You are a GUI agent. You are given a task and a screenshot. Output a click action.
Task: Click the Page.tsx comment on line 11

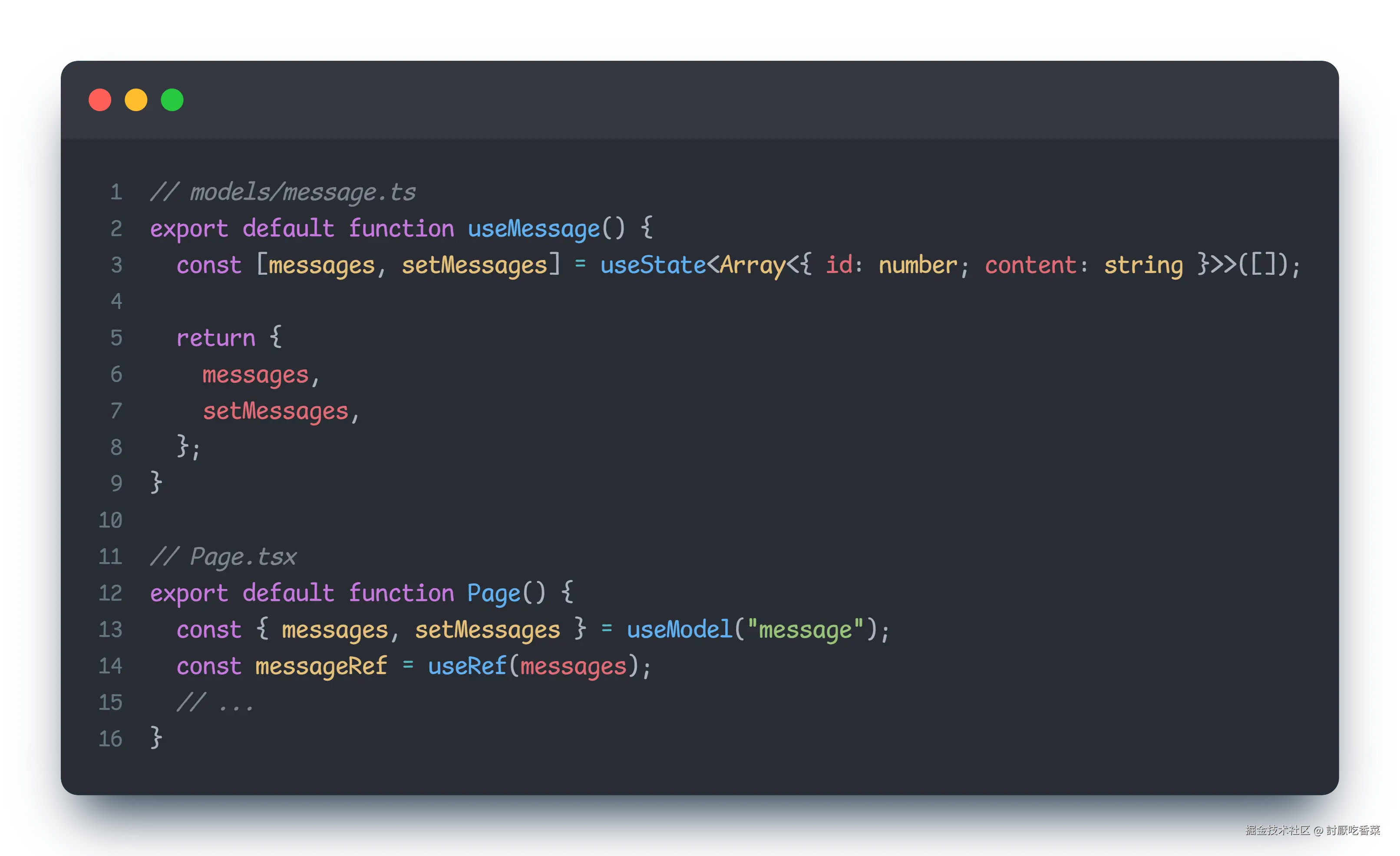click(x=223, y=556)
